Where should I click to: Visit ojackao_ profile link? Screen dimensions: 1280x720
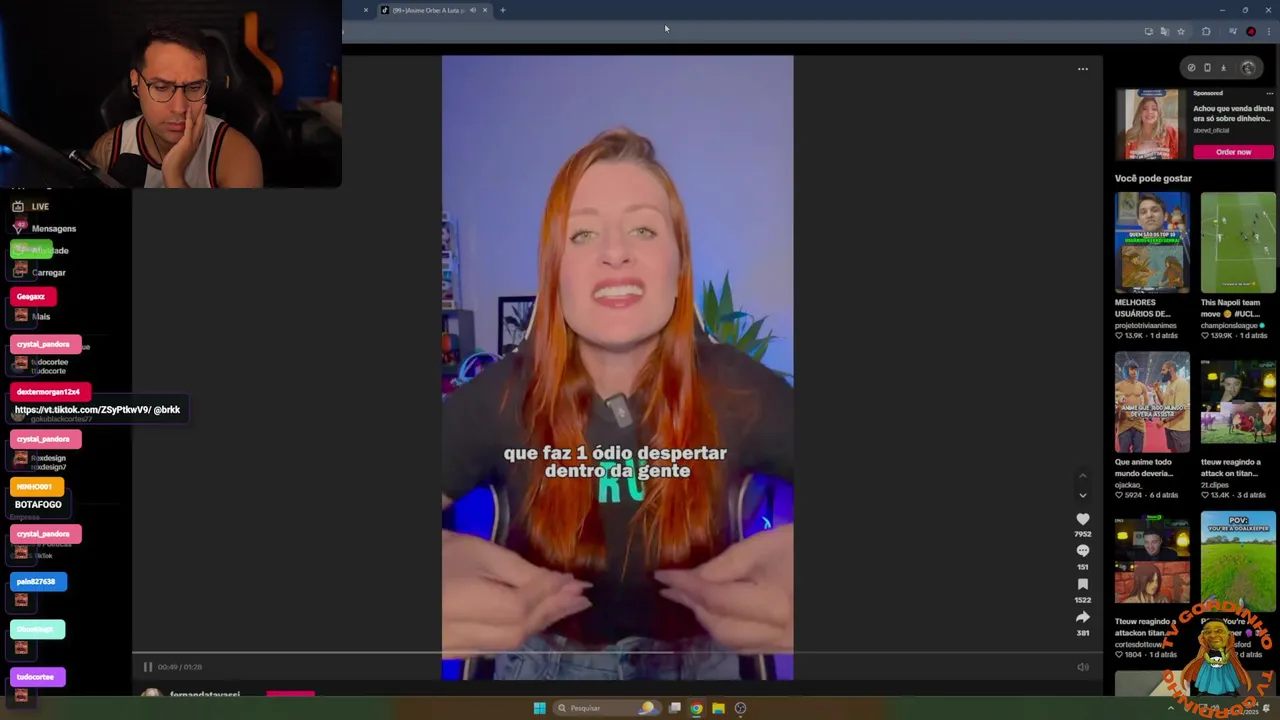pos(1129,485)
